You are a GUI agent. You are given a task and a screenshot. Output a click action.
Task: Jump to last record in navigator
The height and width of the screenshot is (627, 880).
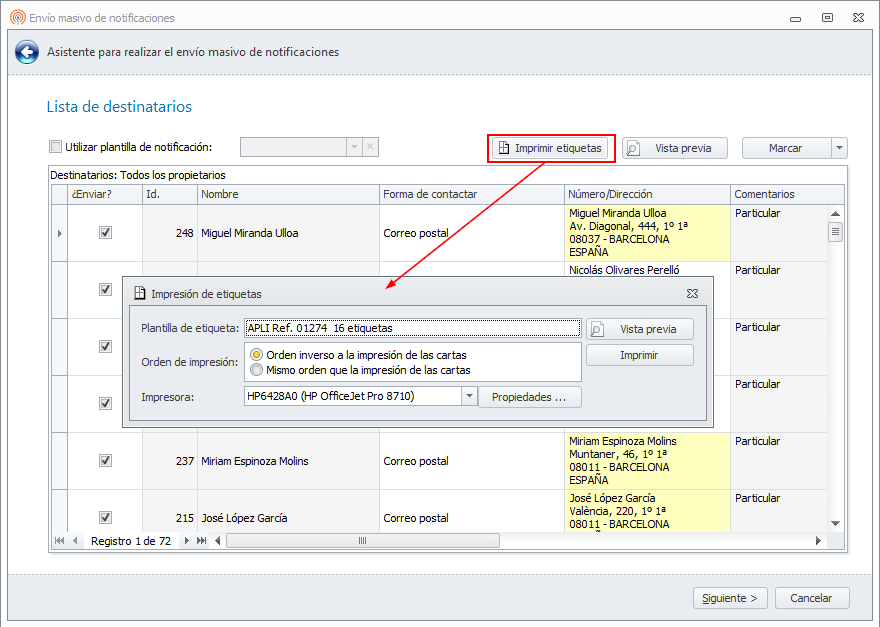(x=202, y=541)
